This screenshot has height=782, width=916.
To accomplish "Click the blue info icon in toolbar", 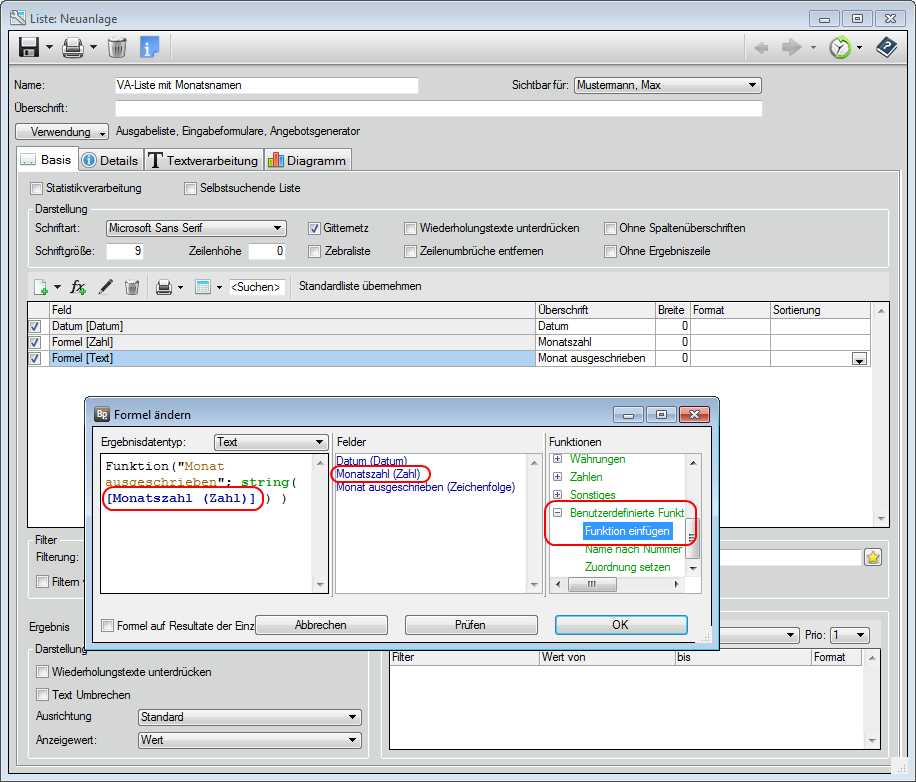I will (x=150, y=47).
